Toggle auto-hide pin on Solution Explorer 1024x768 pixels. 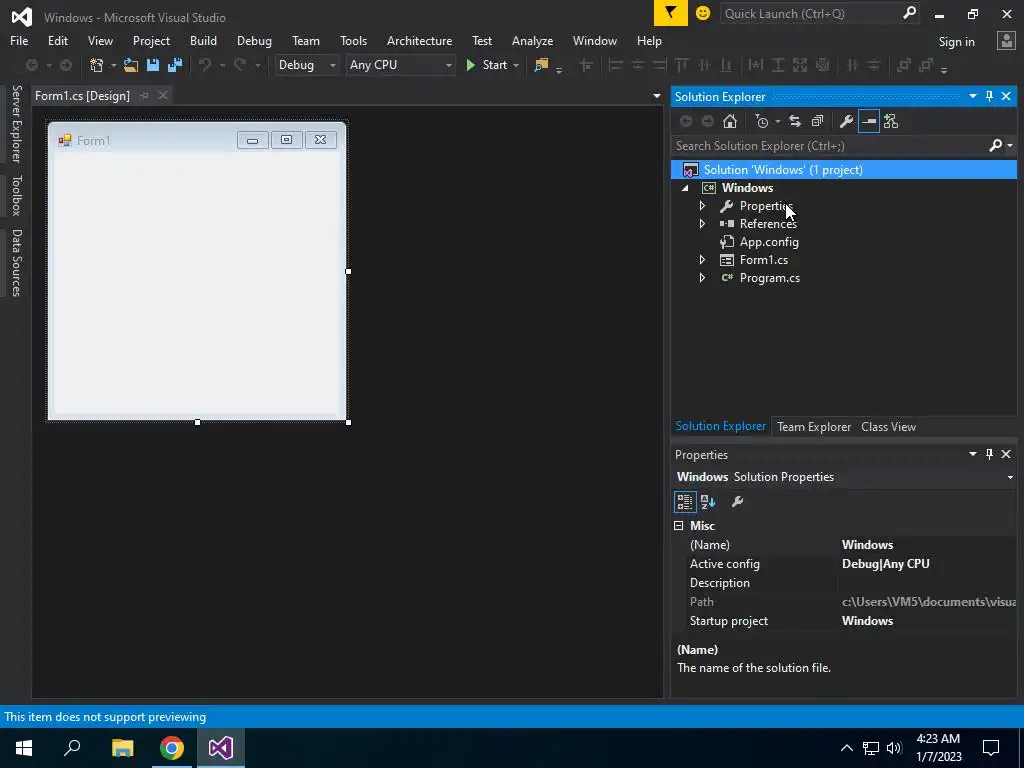point(989,96)
